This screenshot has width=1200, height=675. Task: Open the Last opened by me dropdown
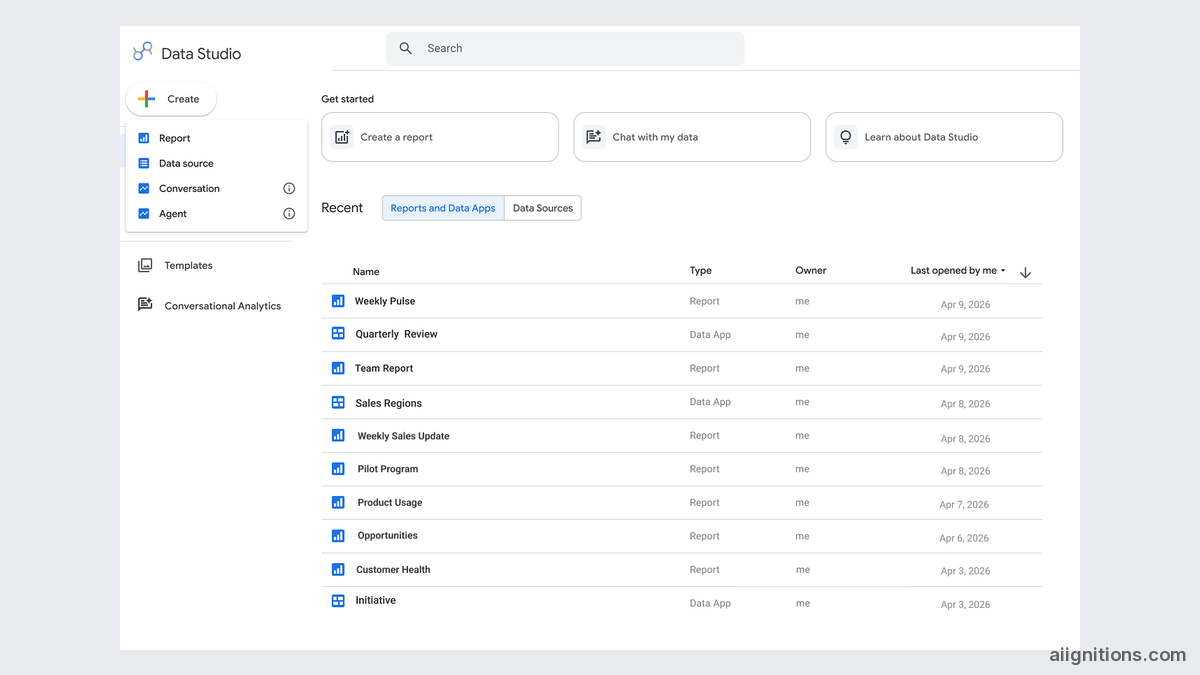click(958, 270)
